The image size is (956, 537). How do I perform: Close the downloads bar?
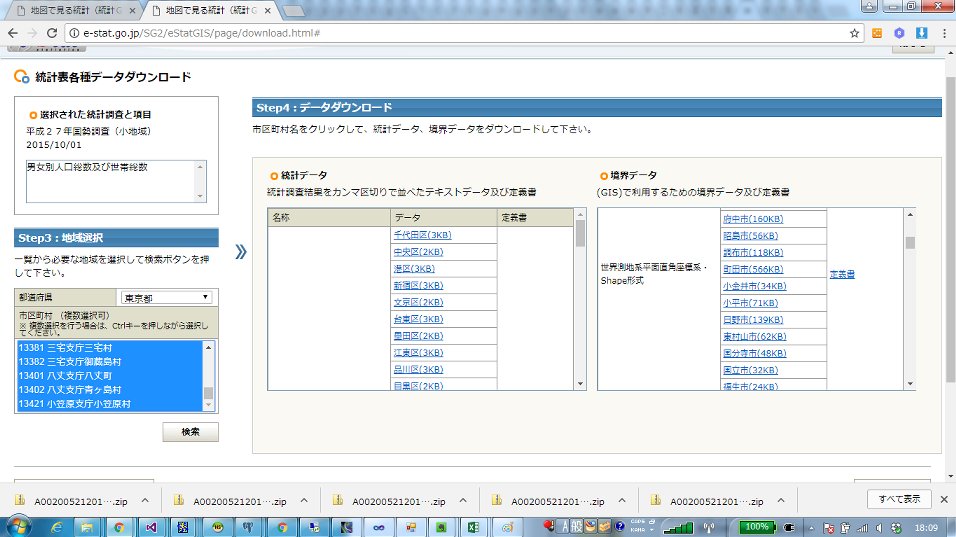944,499
